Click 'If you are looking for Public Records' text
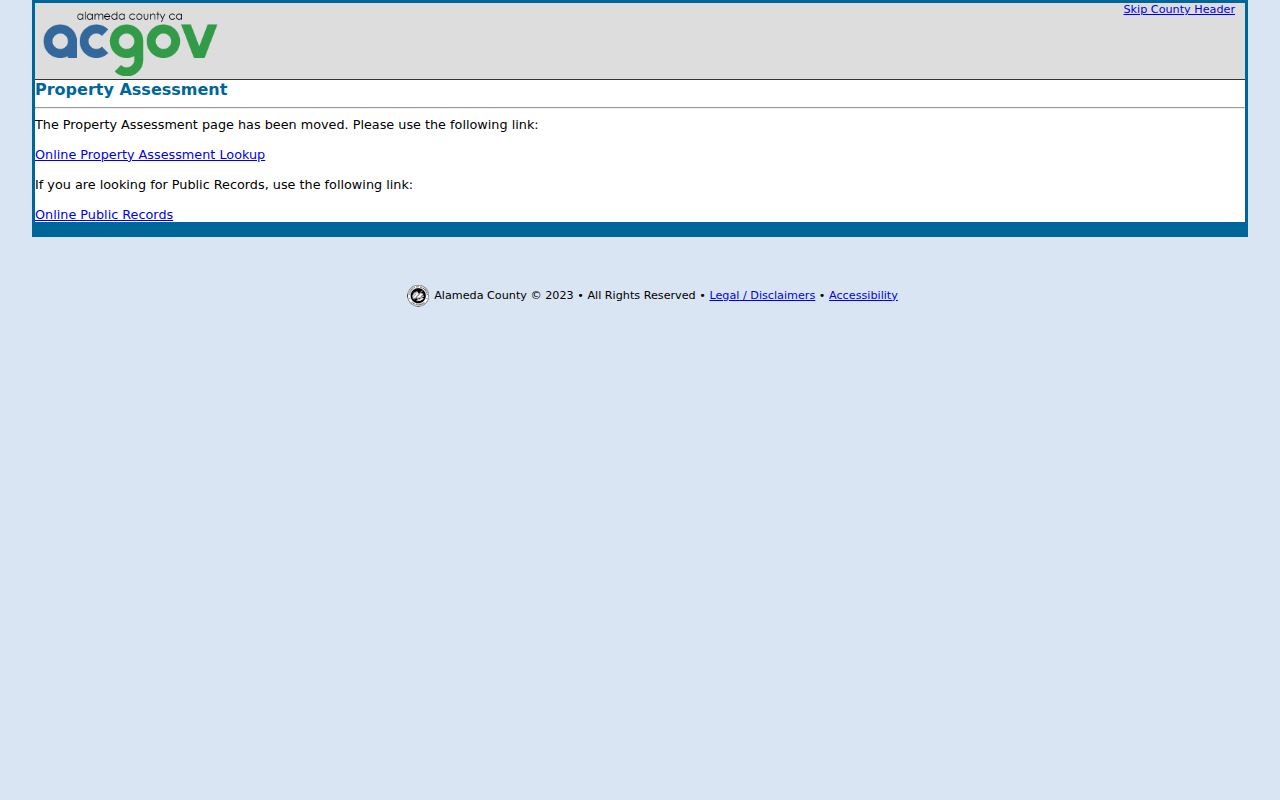This screenshot has height=800, width=1280. coord(224,185)
